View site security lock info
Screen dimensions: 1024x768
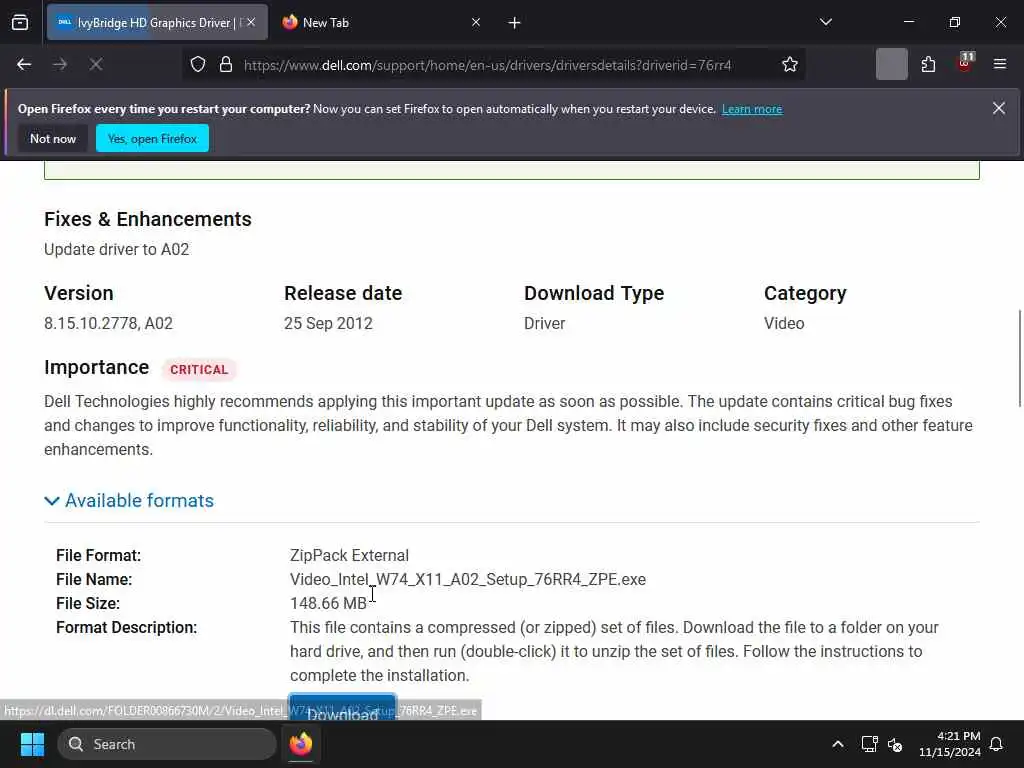coord(226,65)
